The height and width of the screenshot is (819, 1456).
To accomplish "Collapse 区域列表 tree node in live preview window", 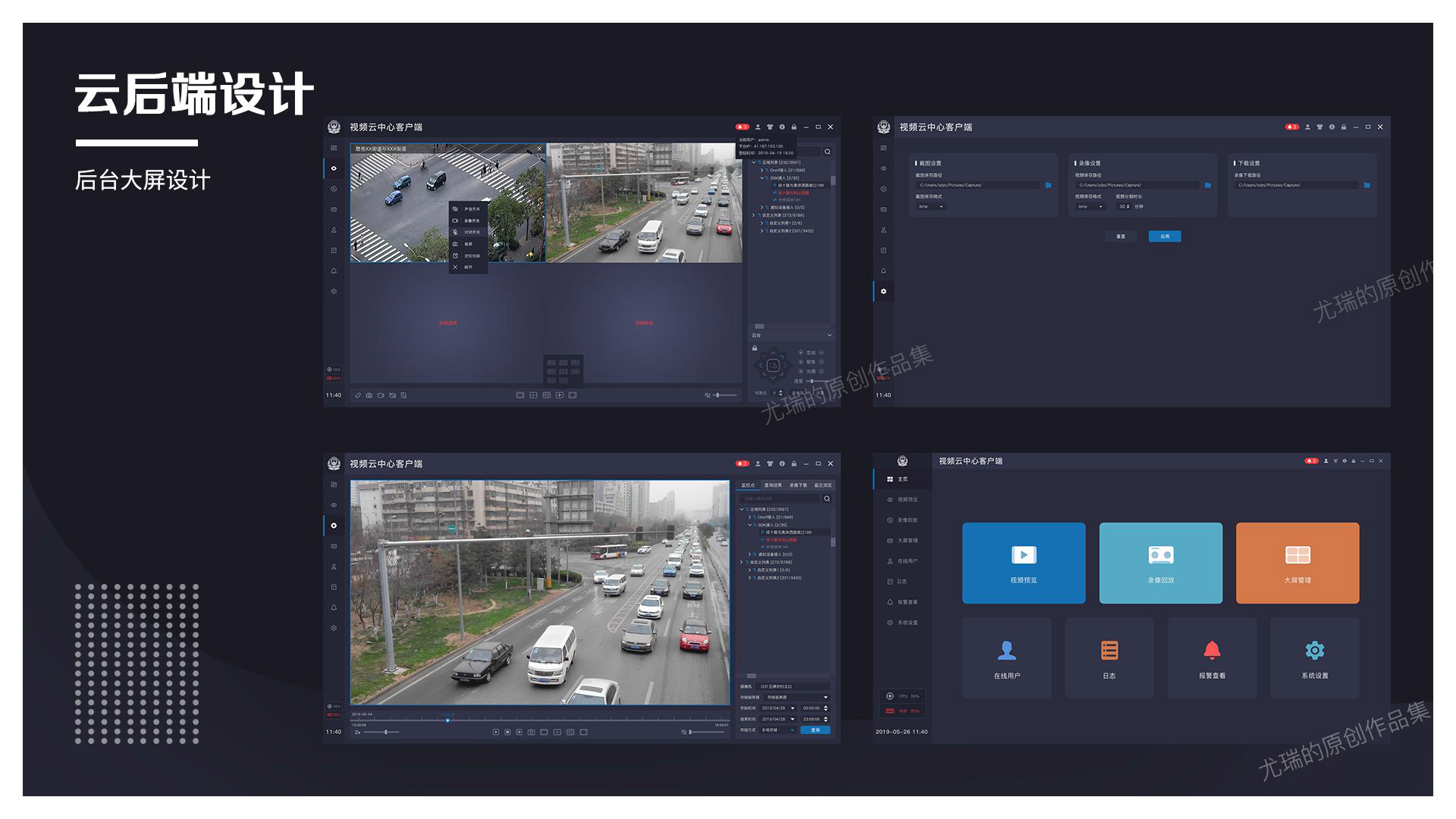I will point(754,162).
